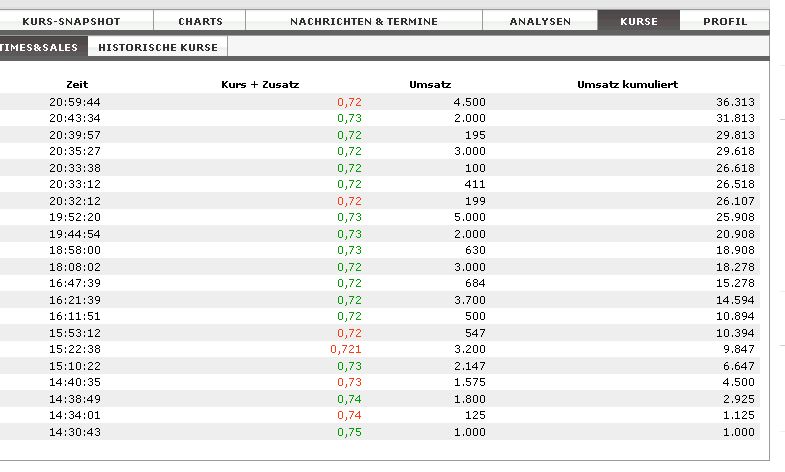Screen dimensions: 785x472
Task: Open the Kurs-Snapshot tab
Action: coord(71,21)
